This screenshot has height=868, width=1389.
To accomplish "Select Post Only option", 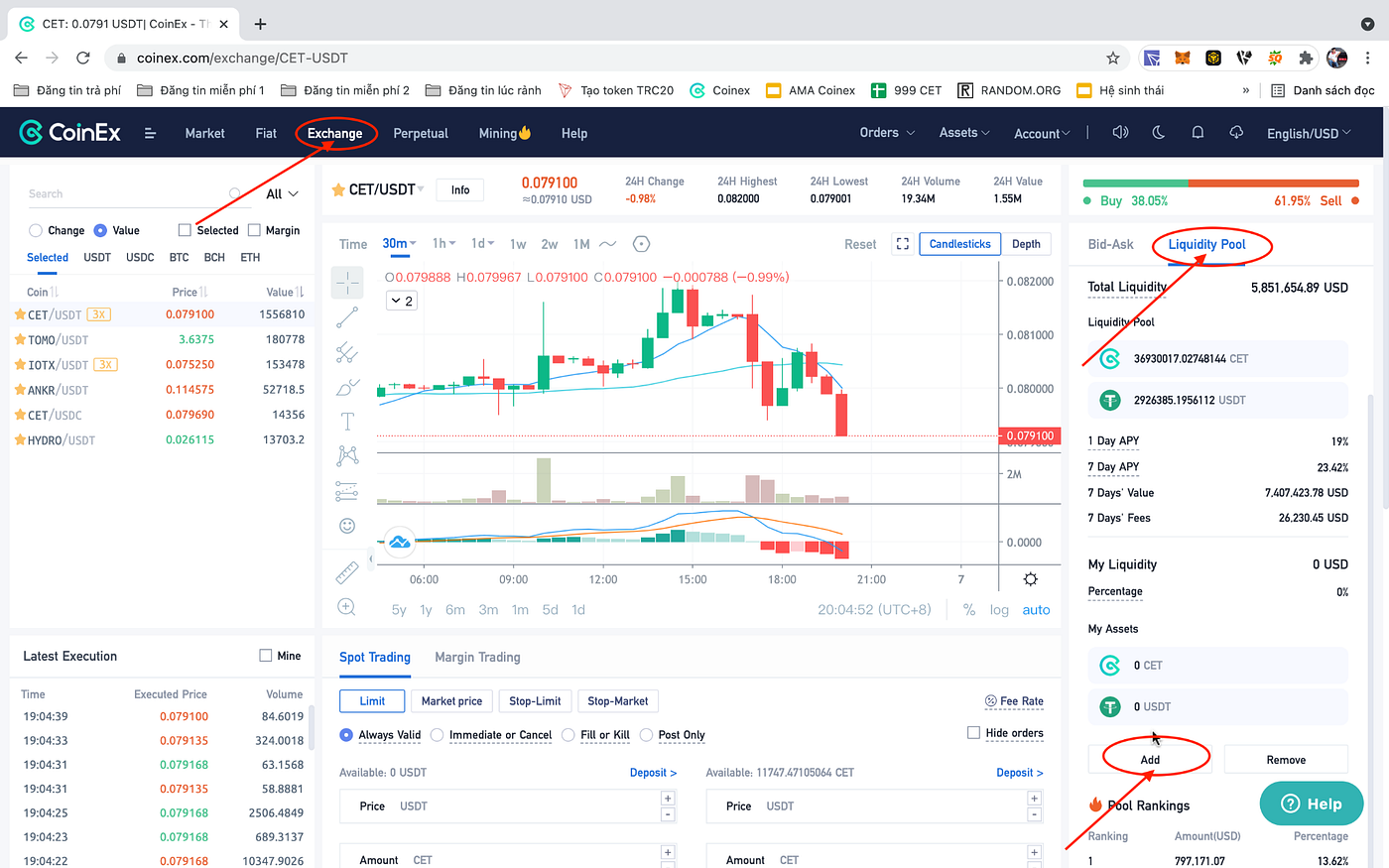I will [647, 735].
